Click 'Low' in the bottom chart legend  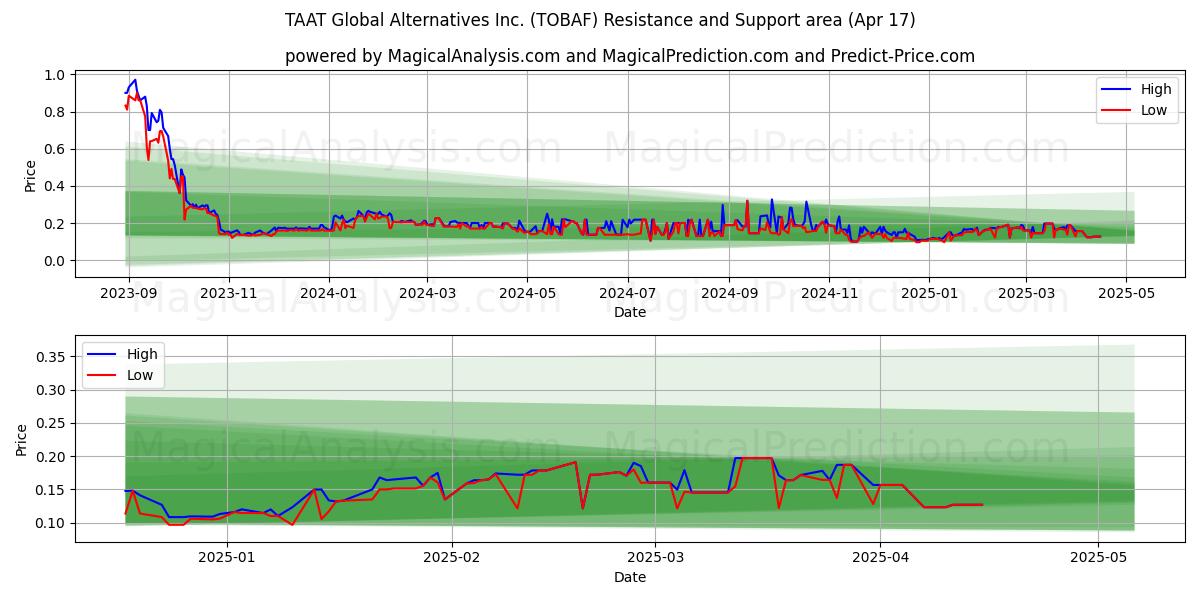tap(140, 375)
